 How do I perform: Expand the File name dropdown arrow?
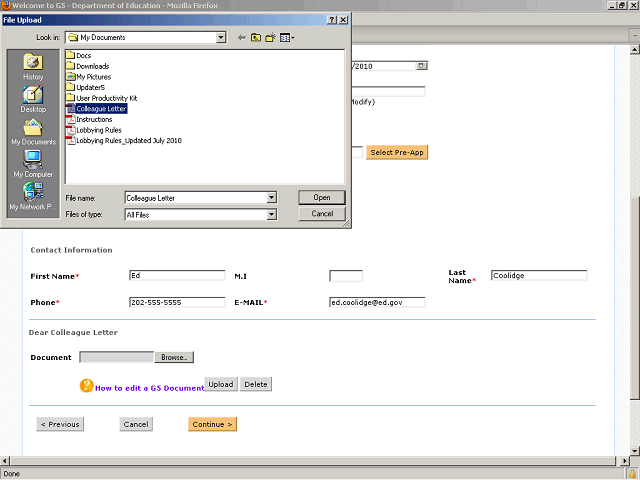[x=271, y=198]
